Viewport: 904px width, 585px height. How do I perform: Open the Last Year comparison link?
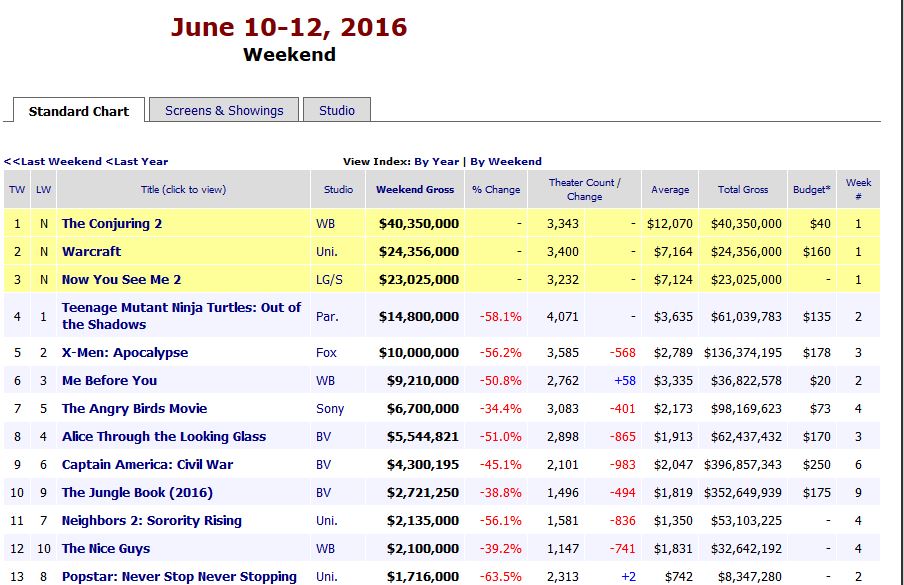pos(137,161)
